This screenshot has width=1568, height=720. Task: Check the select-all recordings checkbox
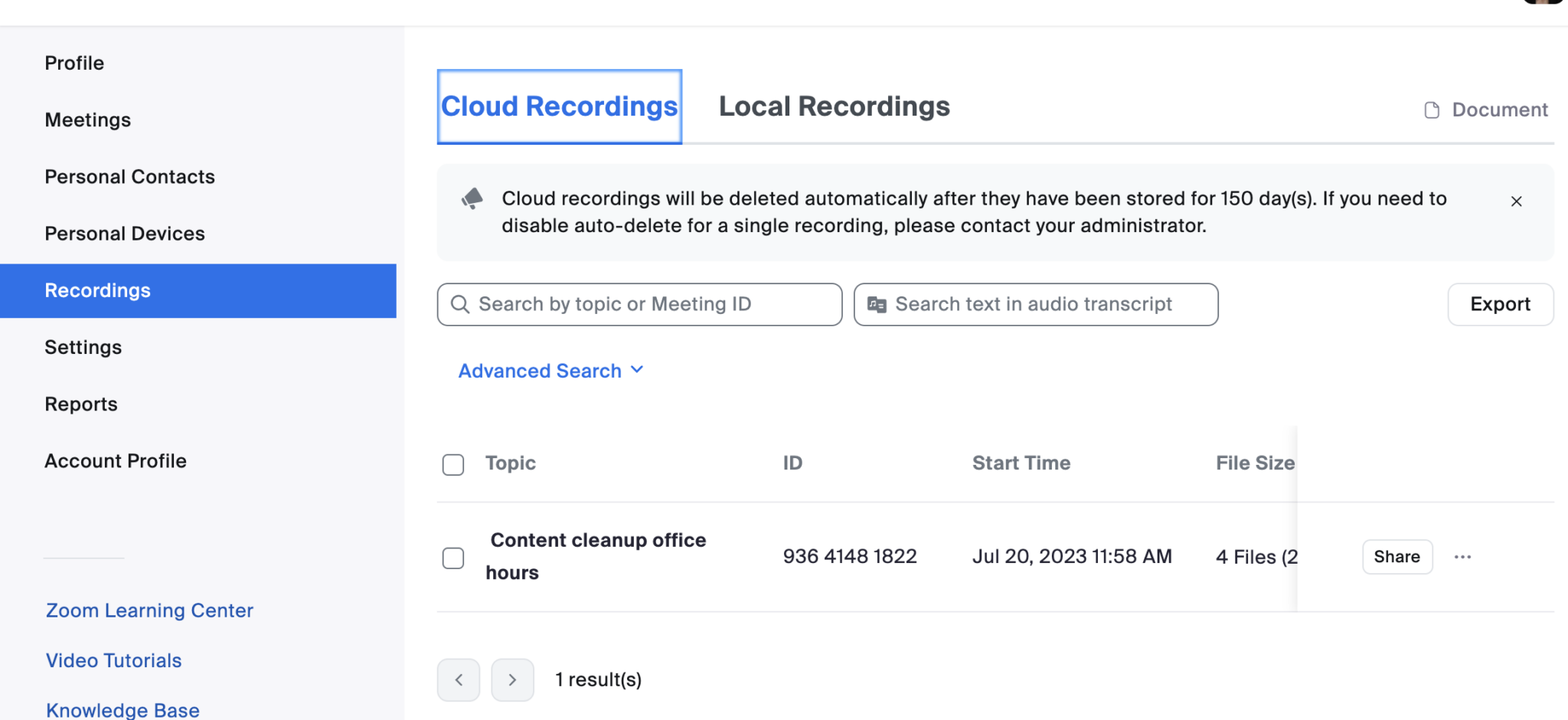tap(453, 464)
